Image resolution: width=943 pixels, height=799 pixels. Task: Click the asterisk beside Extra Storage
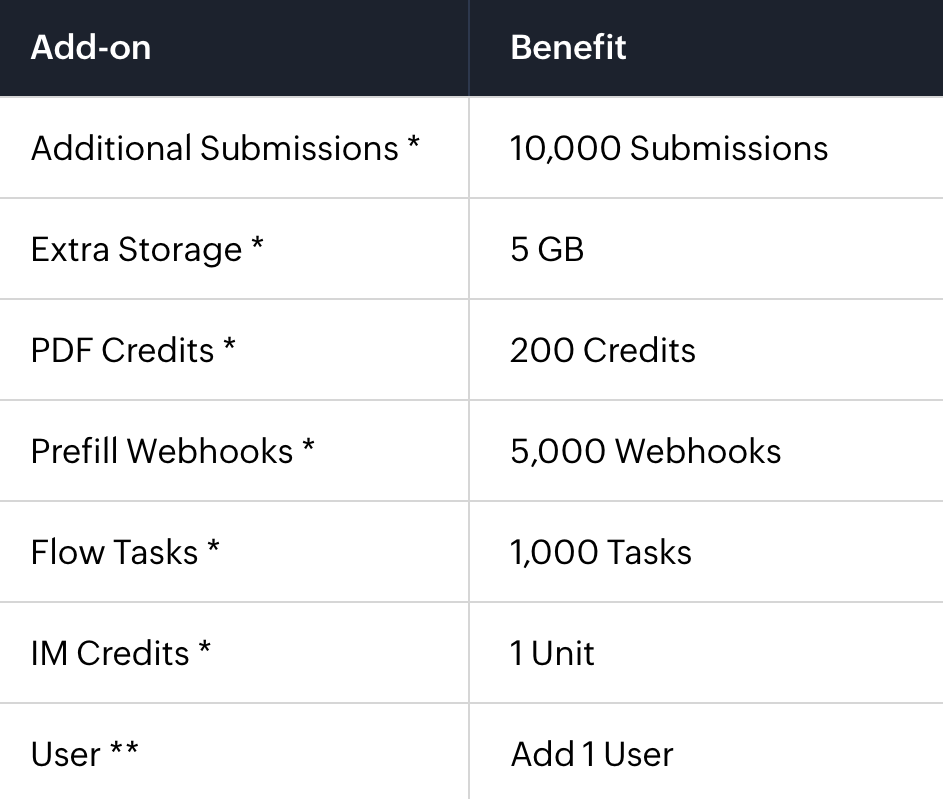pos(257,244)
